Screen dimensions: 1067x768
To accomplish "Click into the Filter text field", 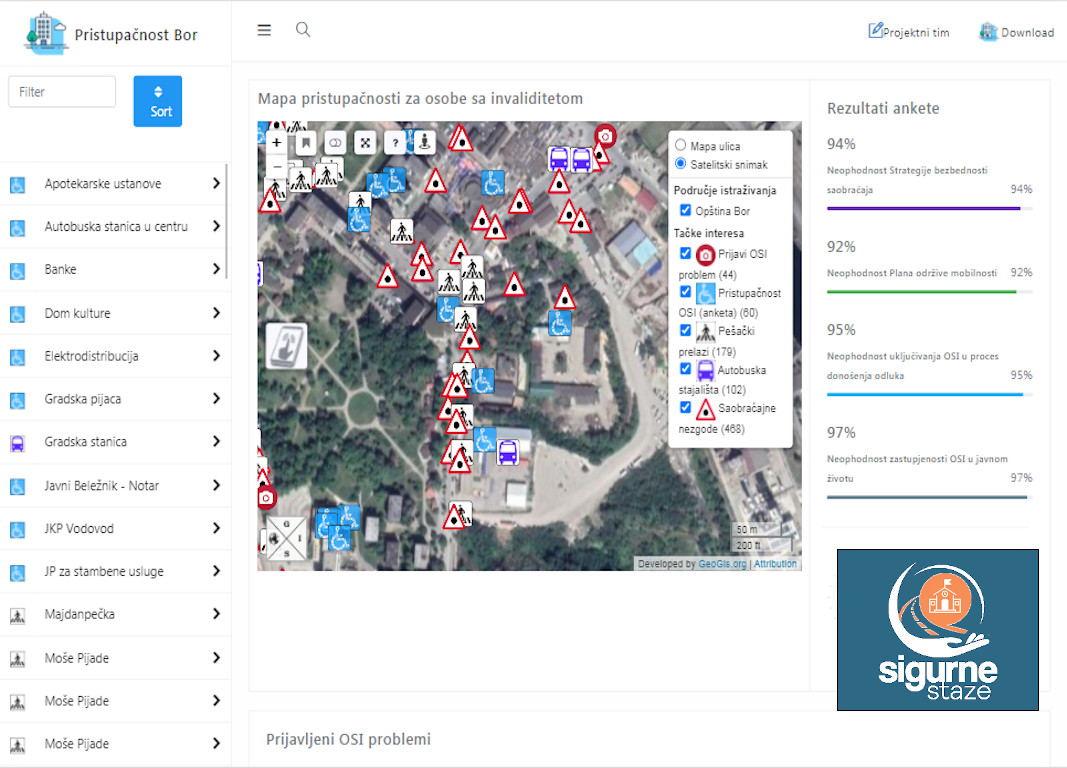I will pos(62,92).
